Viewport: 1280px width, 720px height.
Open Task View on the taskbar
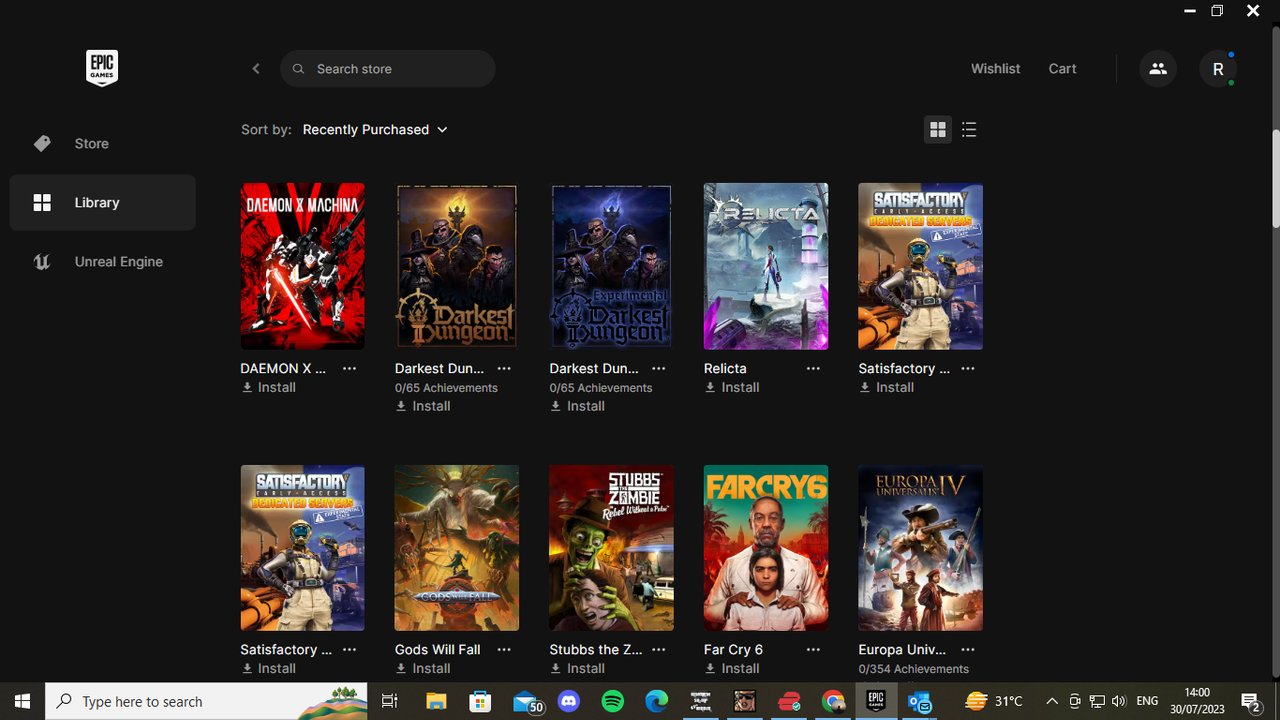(390, 701)
